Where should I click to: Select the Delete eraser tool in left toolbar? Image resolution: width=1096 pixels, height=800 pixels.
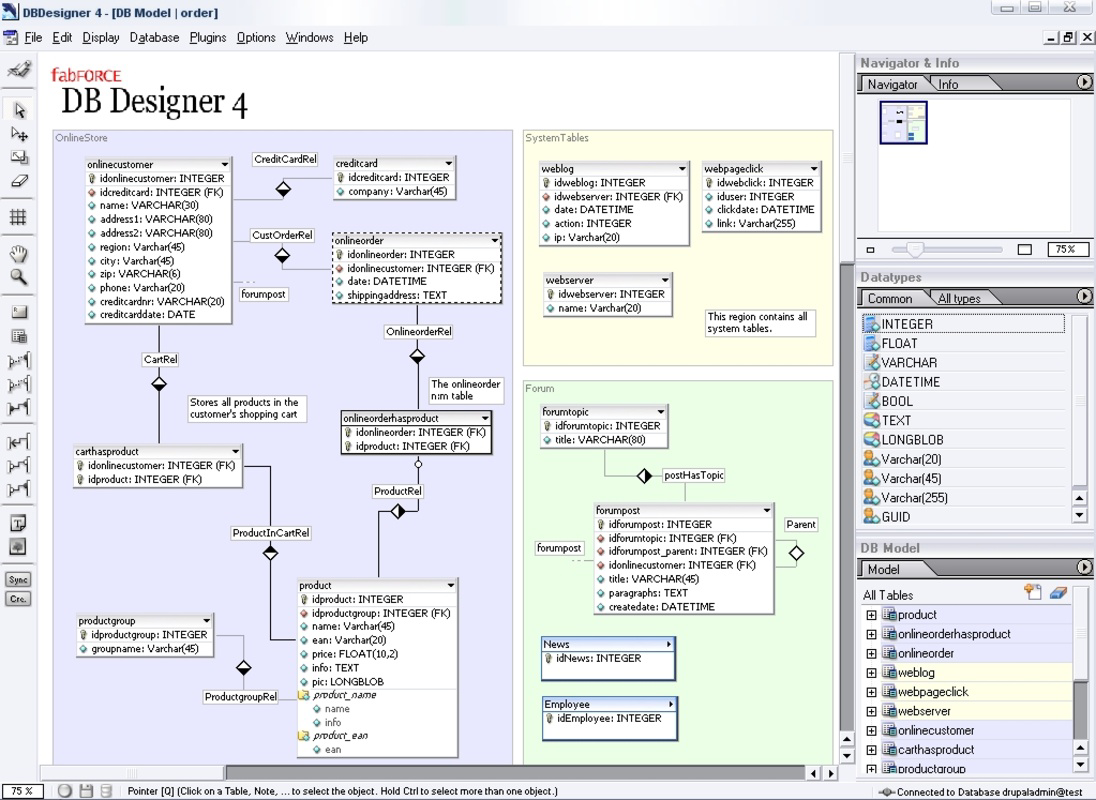tap(19, 181)
